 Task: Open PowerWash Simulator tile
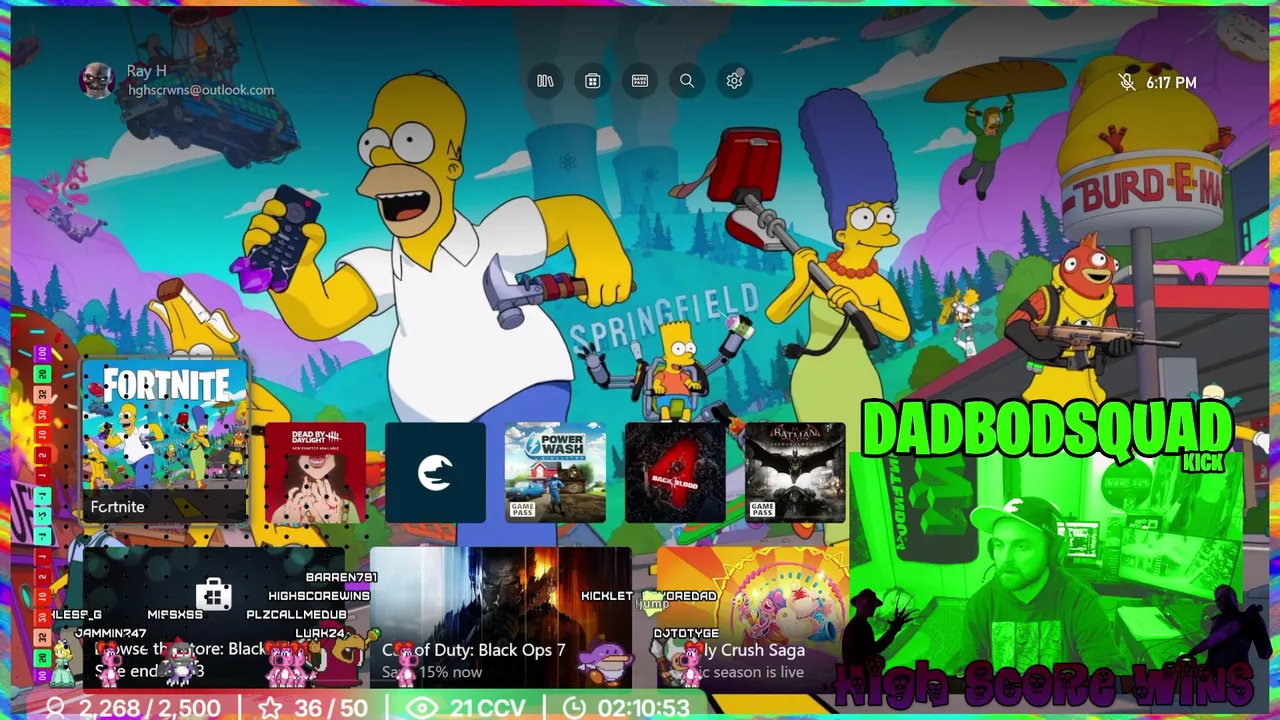[555, 473]
